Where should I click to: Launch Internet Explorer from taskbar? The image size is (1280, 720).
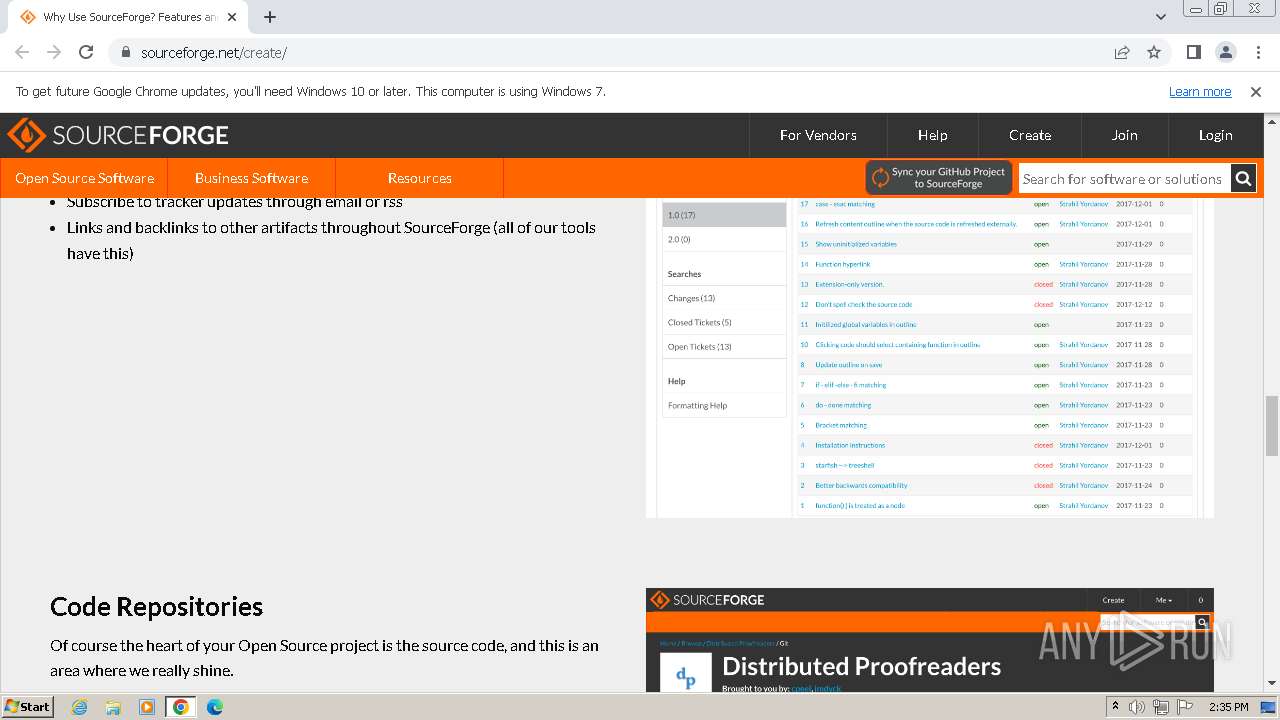click(x=80, y=707)
